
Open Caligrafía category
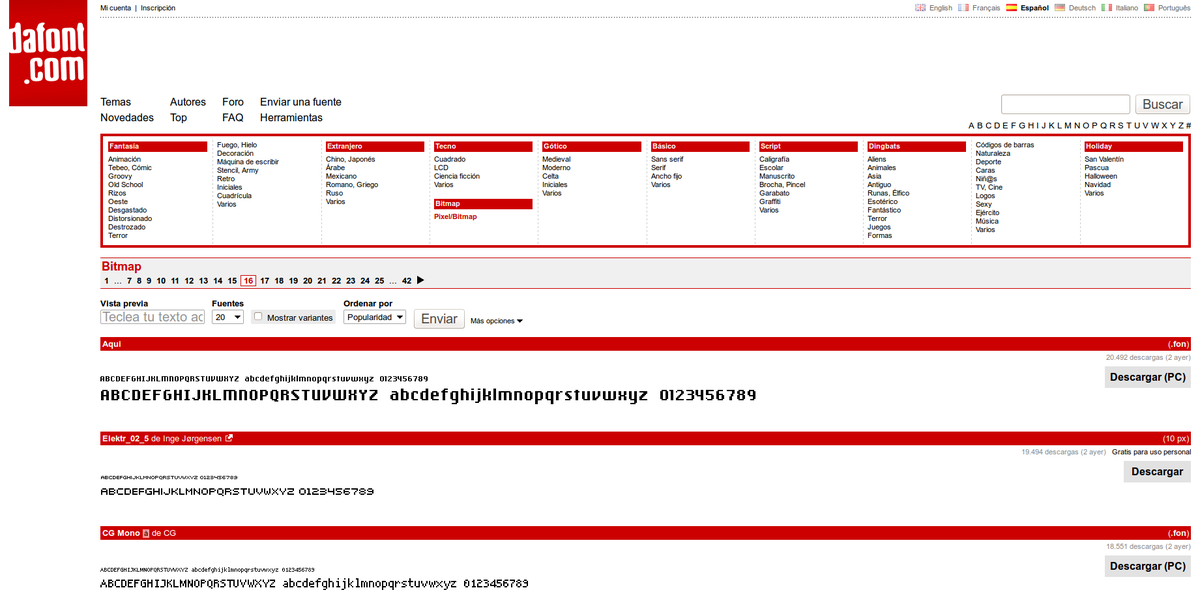[x=774, y=159]
